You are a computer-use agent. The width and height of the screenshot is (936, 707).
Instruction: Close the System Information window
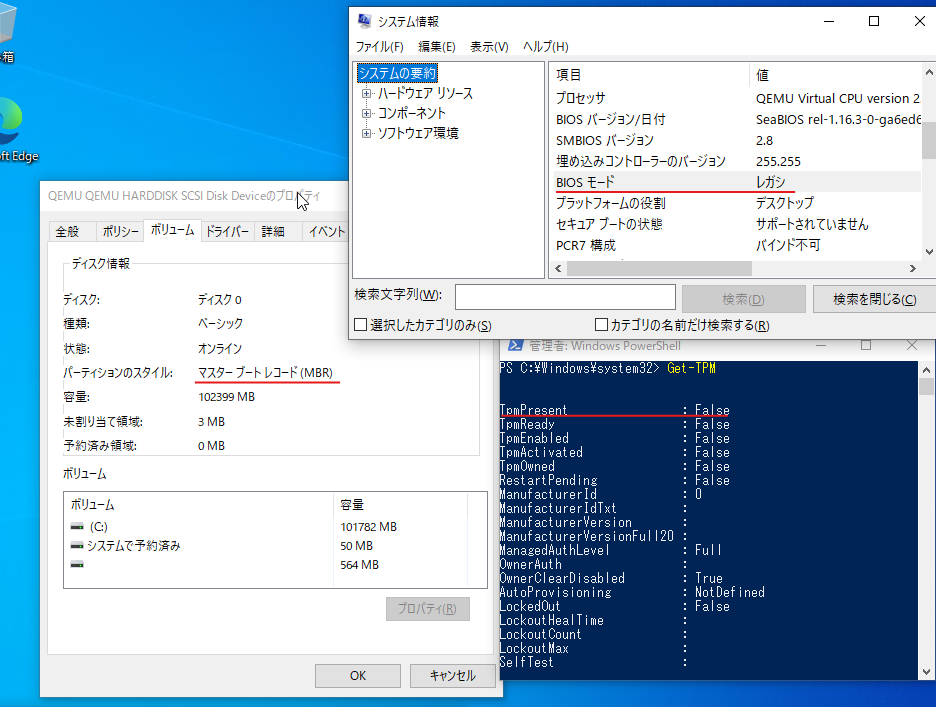[919, 21]
